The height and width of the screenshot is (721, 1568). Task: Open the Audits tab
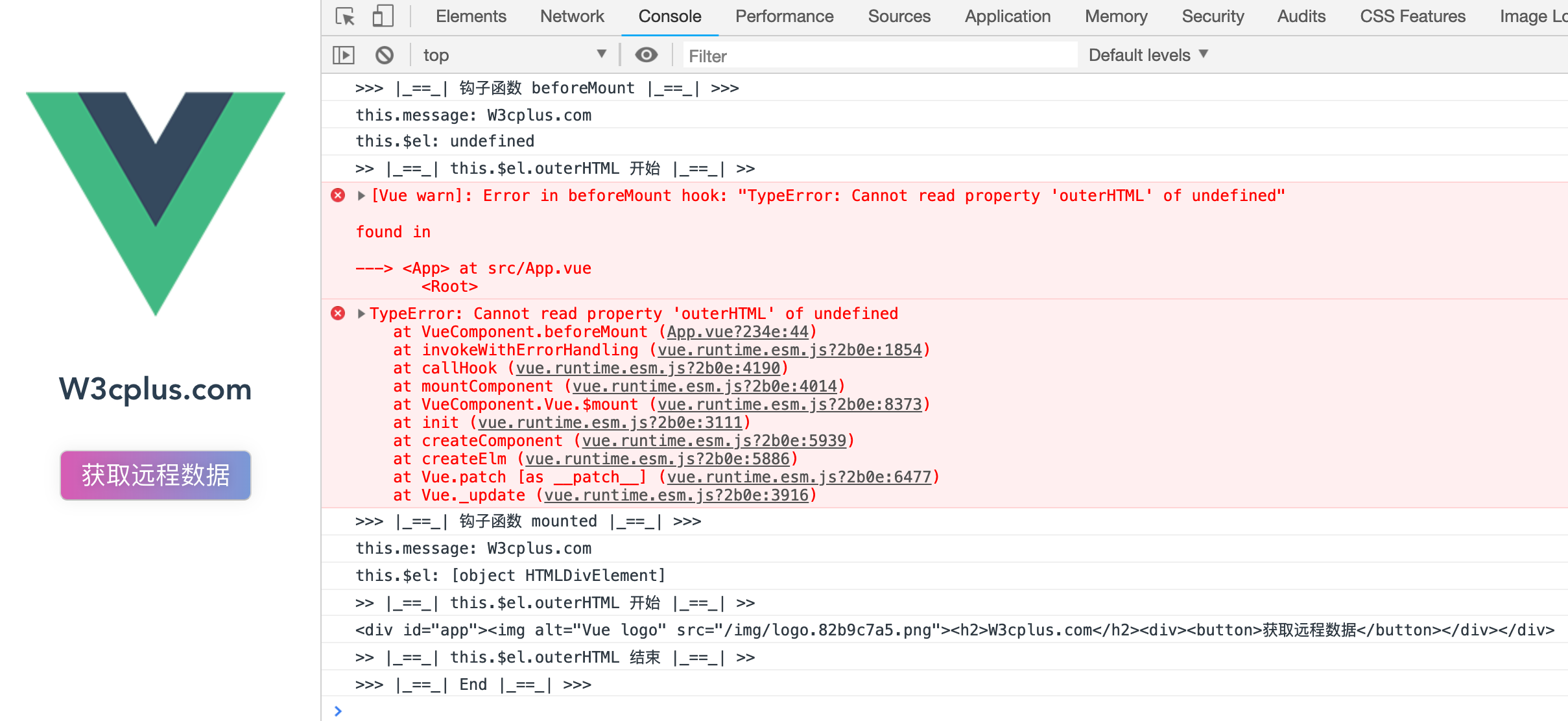point(1301,16)
